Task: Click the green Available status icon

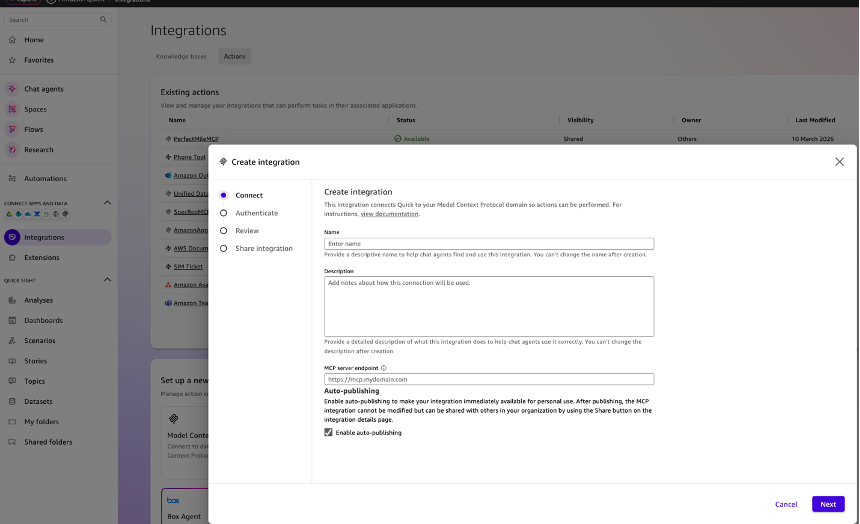Action: [x=398, y=139]
